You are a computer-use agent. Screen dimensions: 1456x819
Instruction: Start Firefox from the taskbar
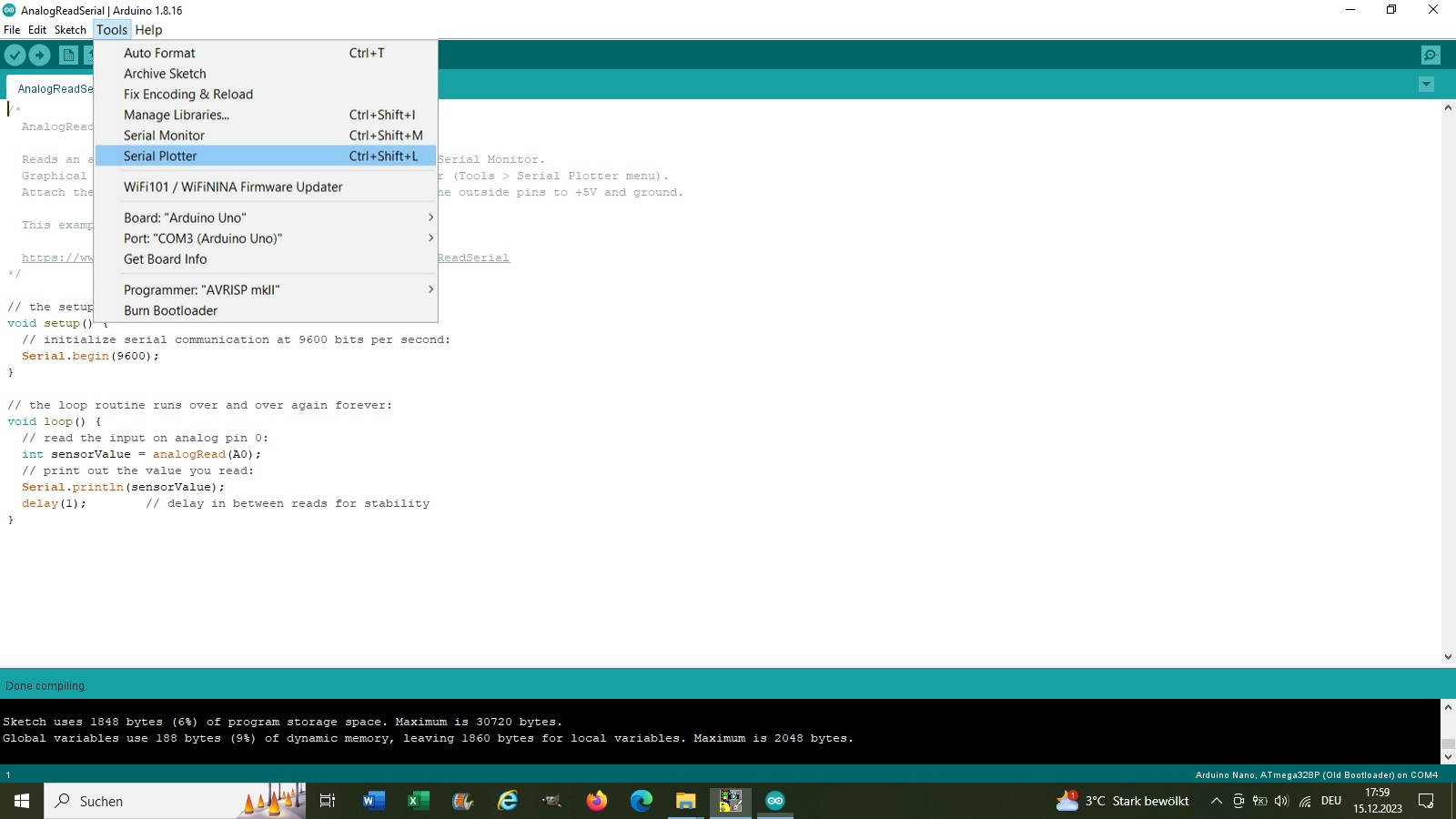point(598,801)
